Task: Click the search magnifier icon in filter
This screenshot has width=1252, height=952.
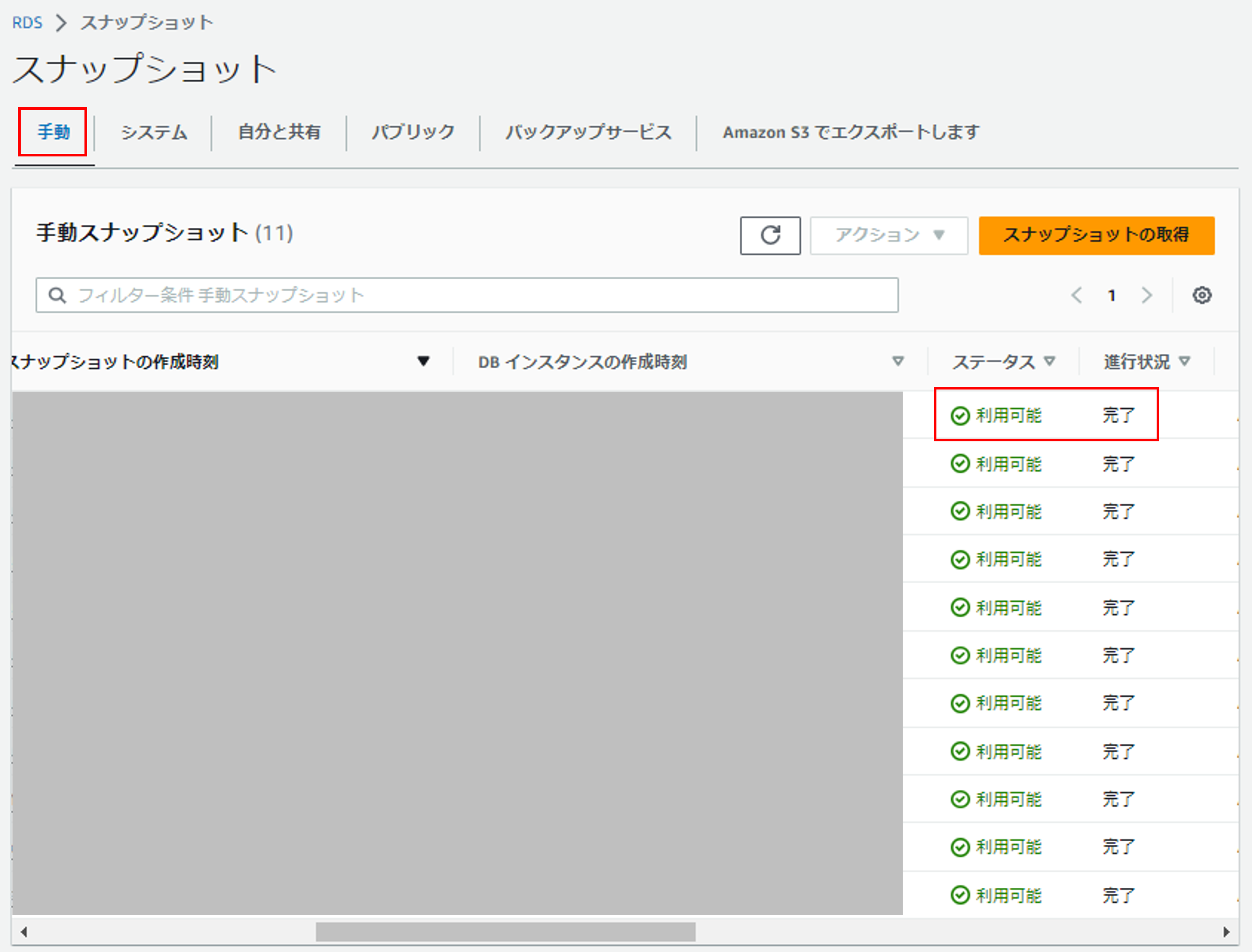Action: pyautogui.click(x=56, y=295)
